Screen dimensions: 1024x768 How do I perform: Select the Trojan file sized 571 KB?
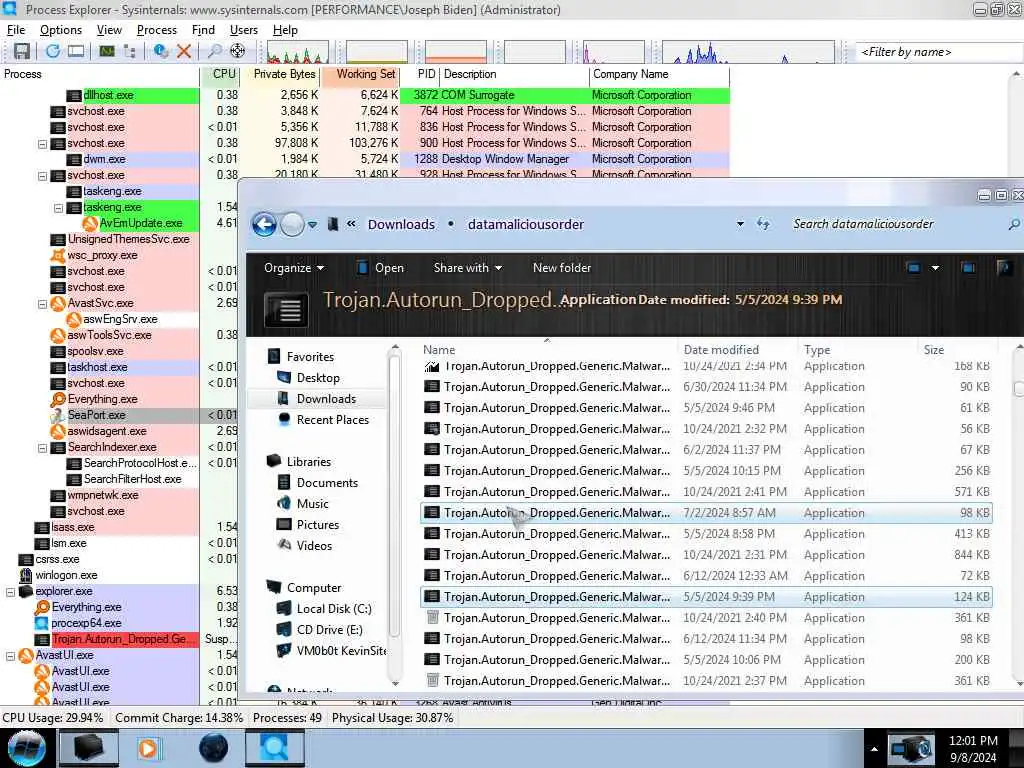707,492
